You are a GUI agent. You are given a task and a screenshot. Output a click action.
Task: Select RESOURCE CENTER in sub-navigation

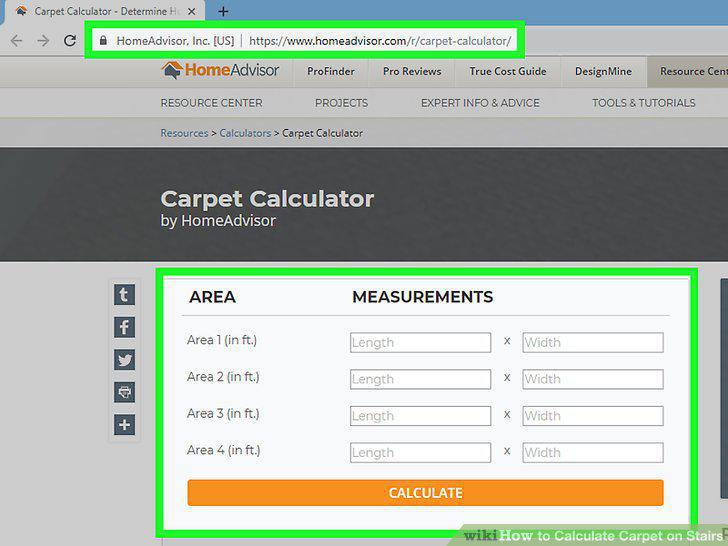tap(211, 103)
